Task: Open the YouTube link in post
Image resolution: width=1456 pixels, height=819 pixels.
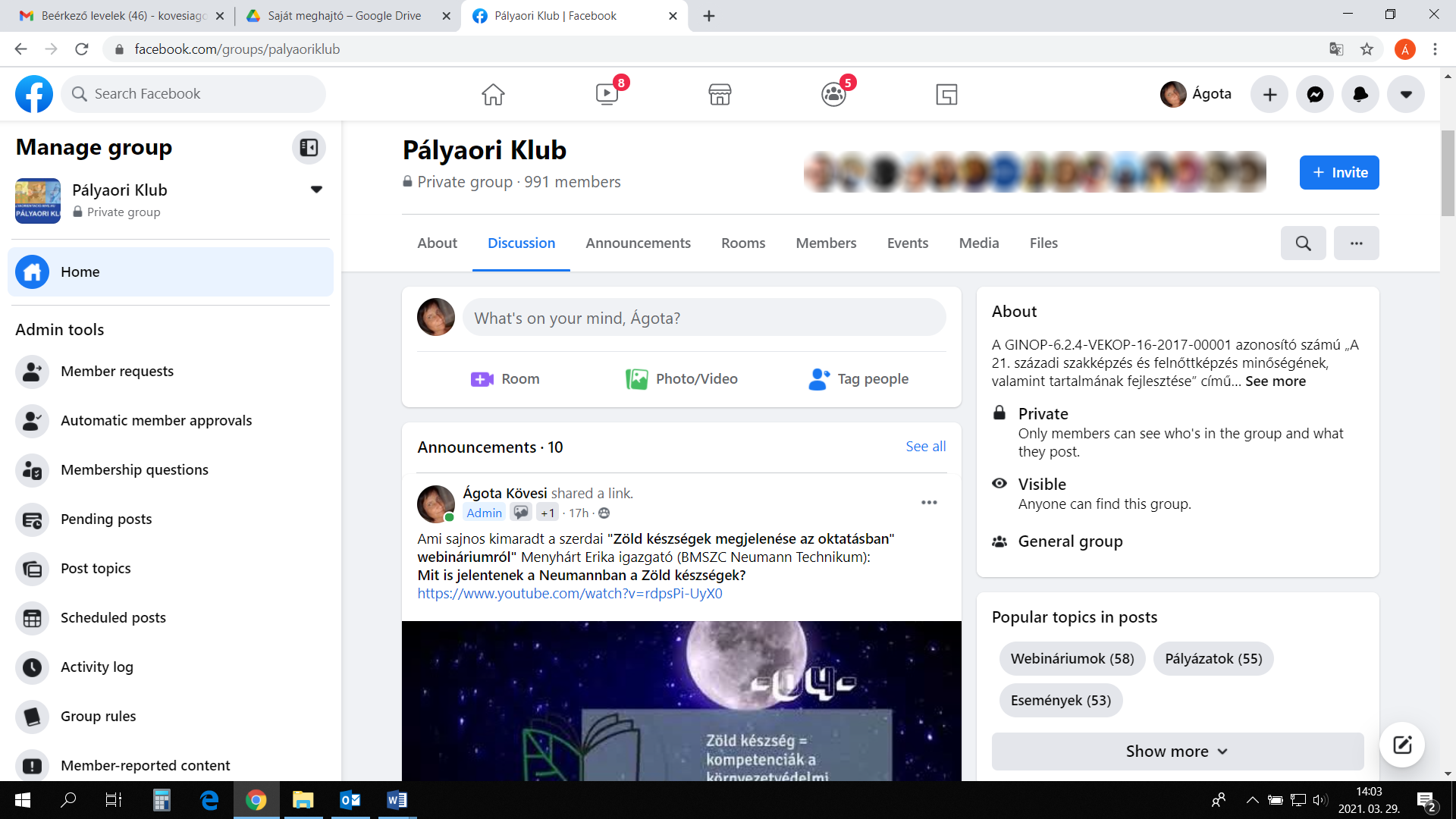Action: pos(570,594)
